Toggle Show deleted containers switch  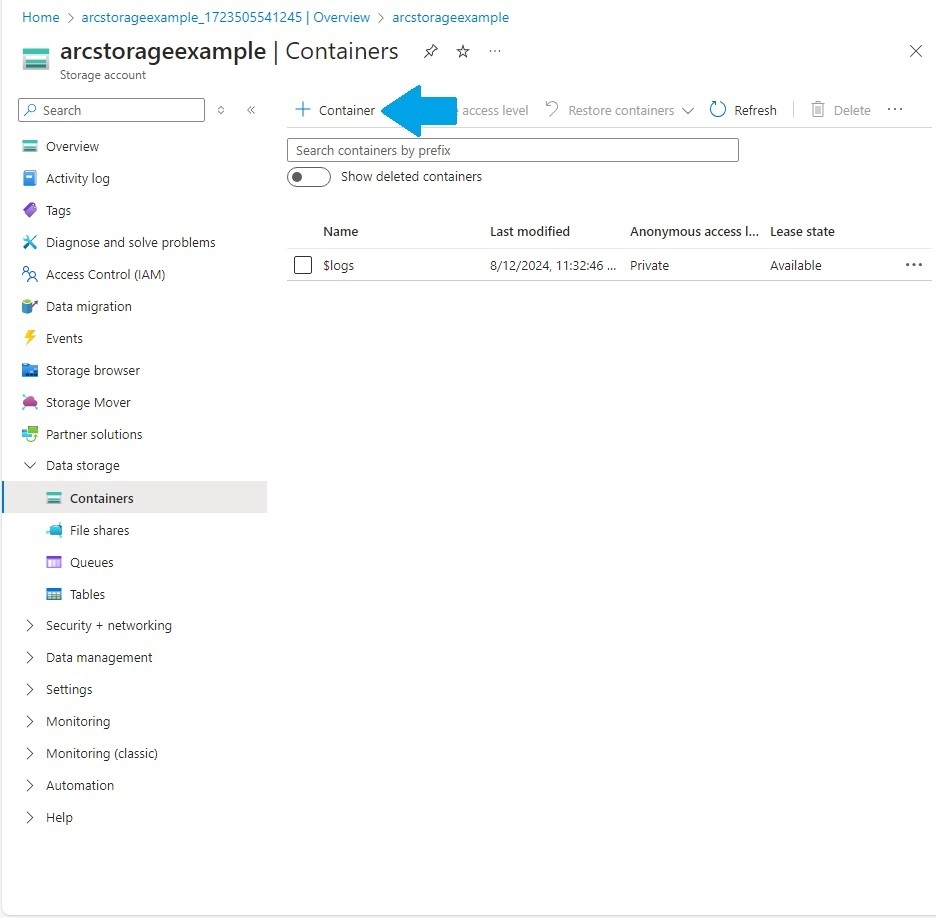tap(309, 177)
